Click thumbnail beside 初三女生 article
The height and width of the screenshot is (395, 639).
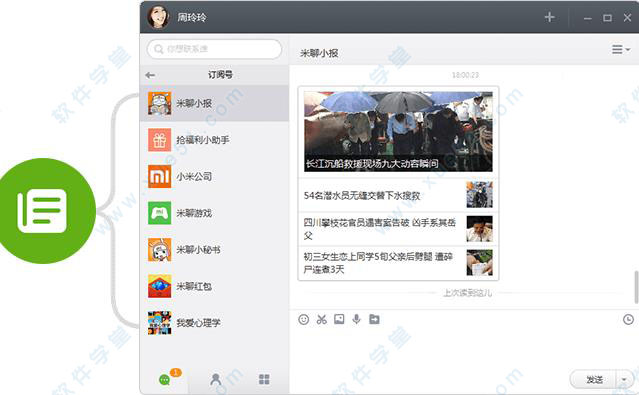[479, 263]
